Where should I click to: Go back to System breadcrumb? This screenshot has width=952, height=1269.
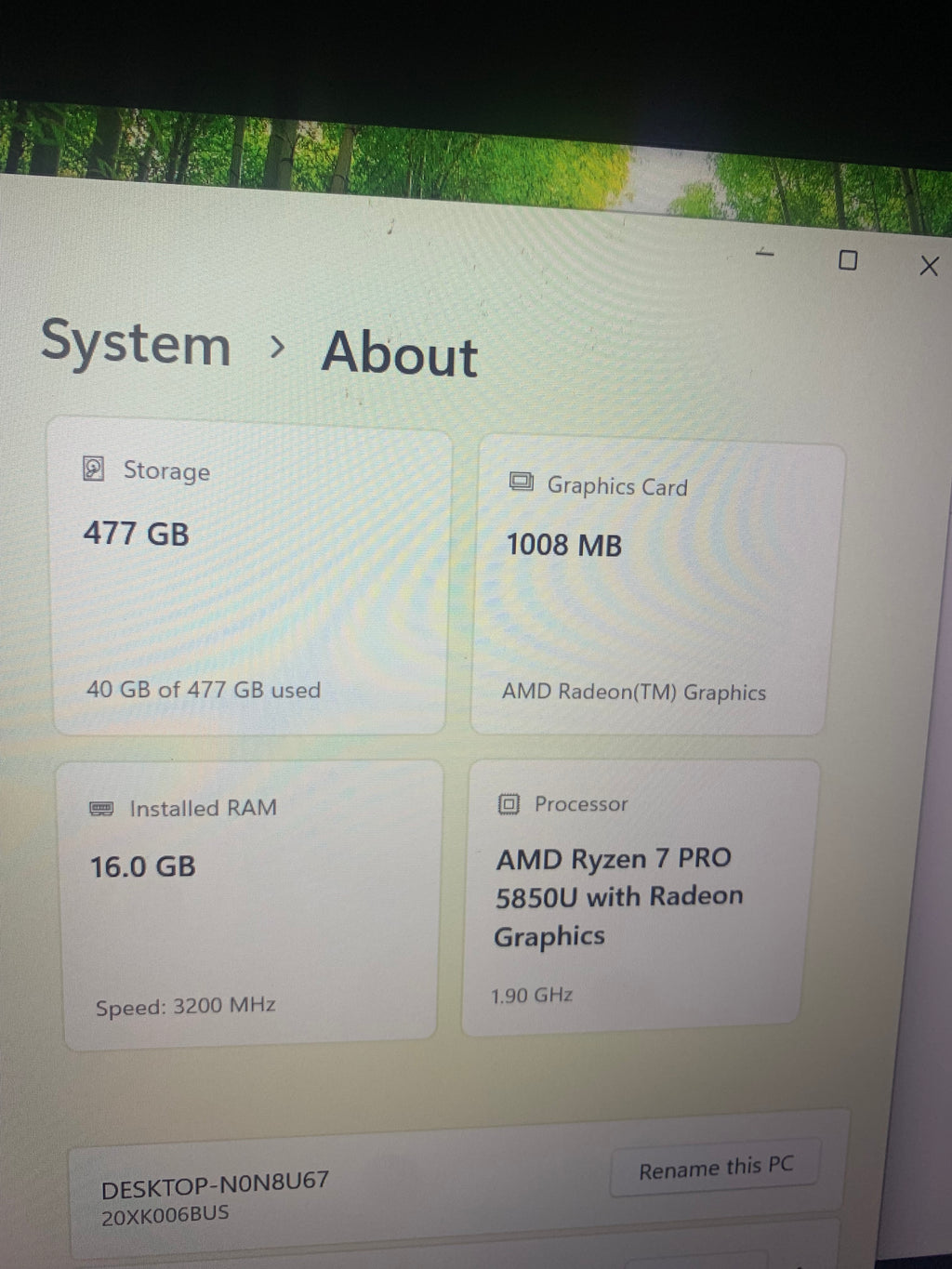(136, 344)
